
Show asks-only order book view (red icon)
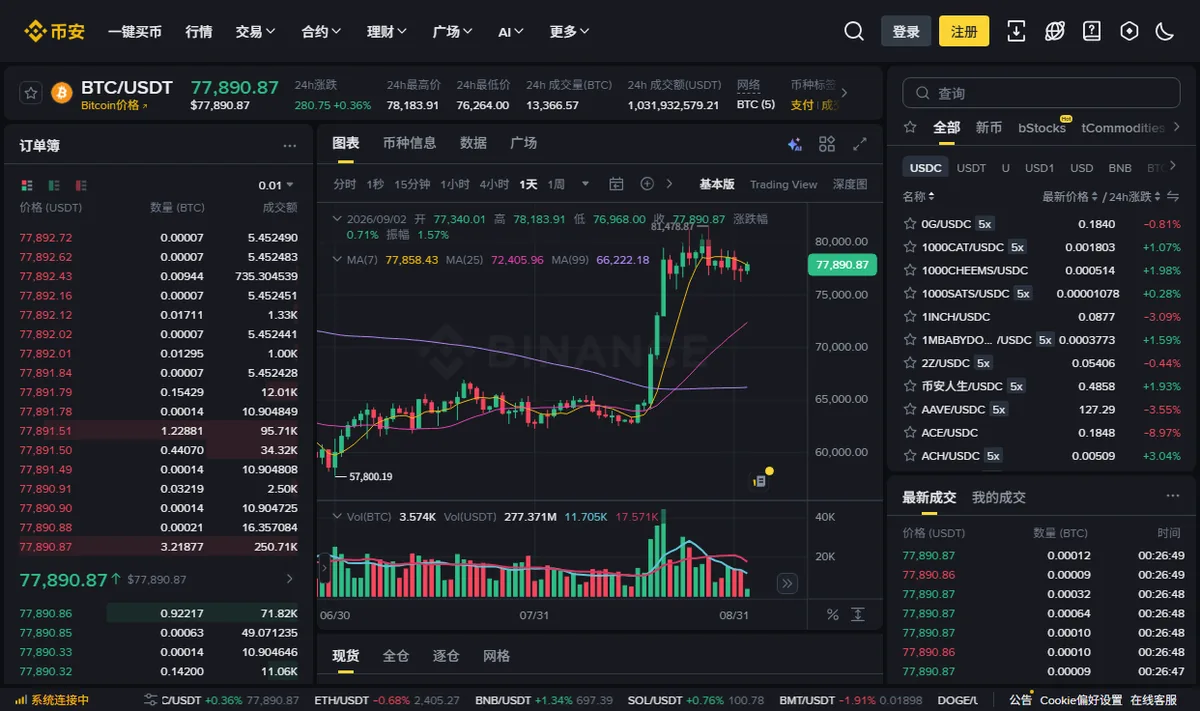80,185
